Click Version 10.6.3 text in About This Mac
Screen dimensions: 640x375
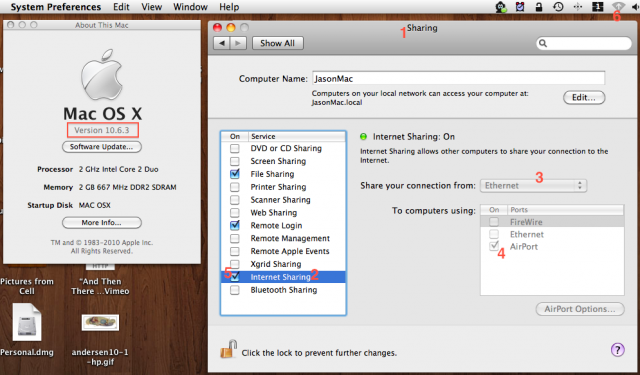(x=102, y=131)
